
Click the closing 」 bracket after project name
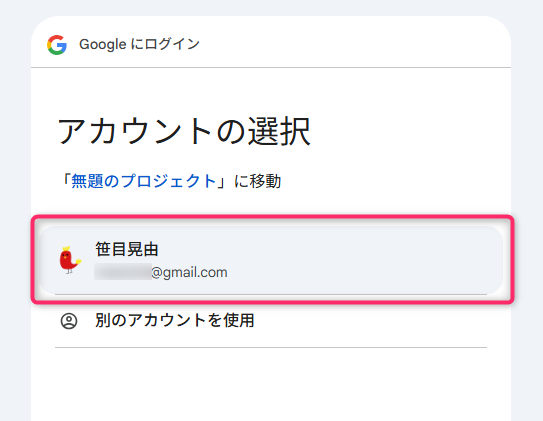point(222,181)
